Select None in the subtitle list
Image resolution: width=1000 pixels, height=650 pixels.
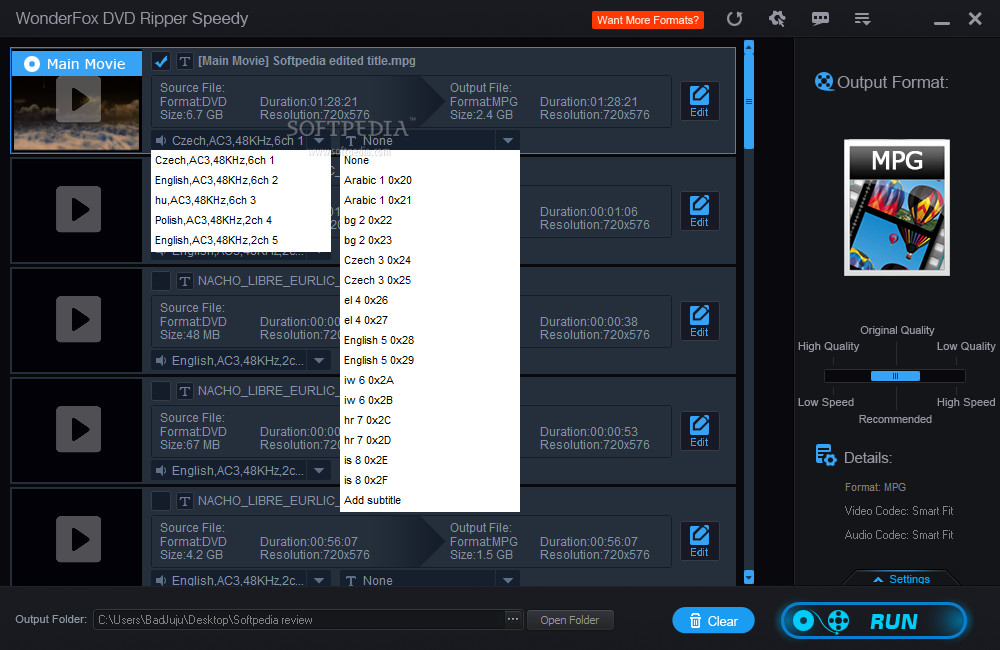pyautogui.click(x=430, y=160)
